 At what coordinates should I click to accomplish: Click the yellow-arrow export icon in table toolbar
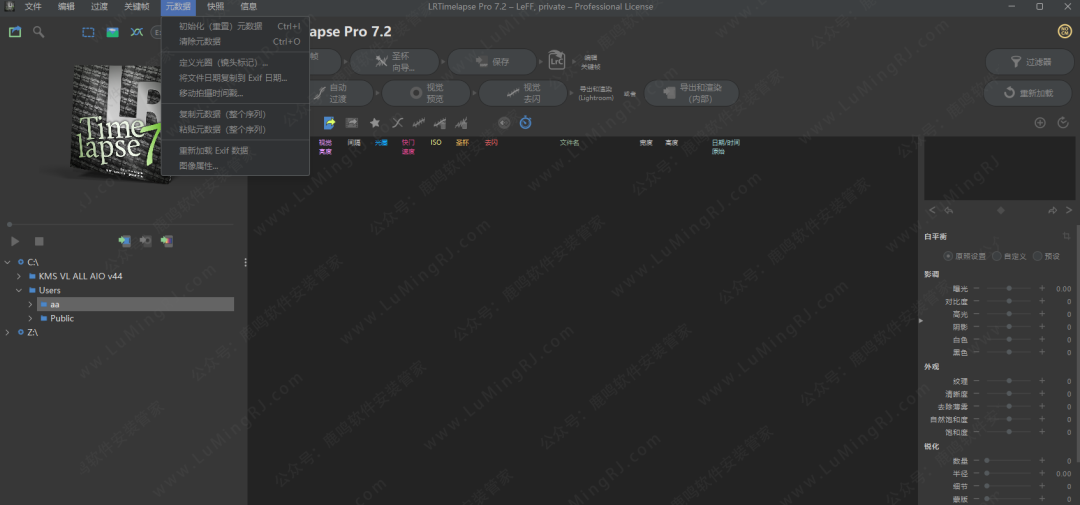(x=328, y=123)
